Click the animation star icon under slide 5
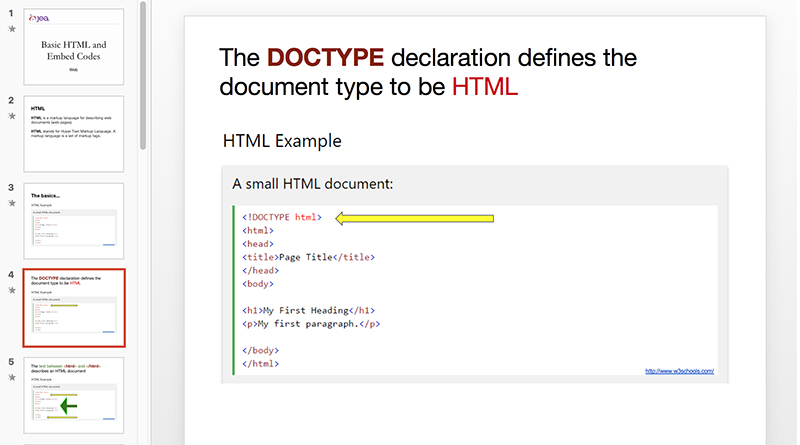 (x=12, y=378)
